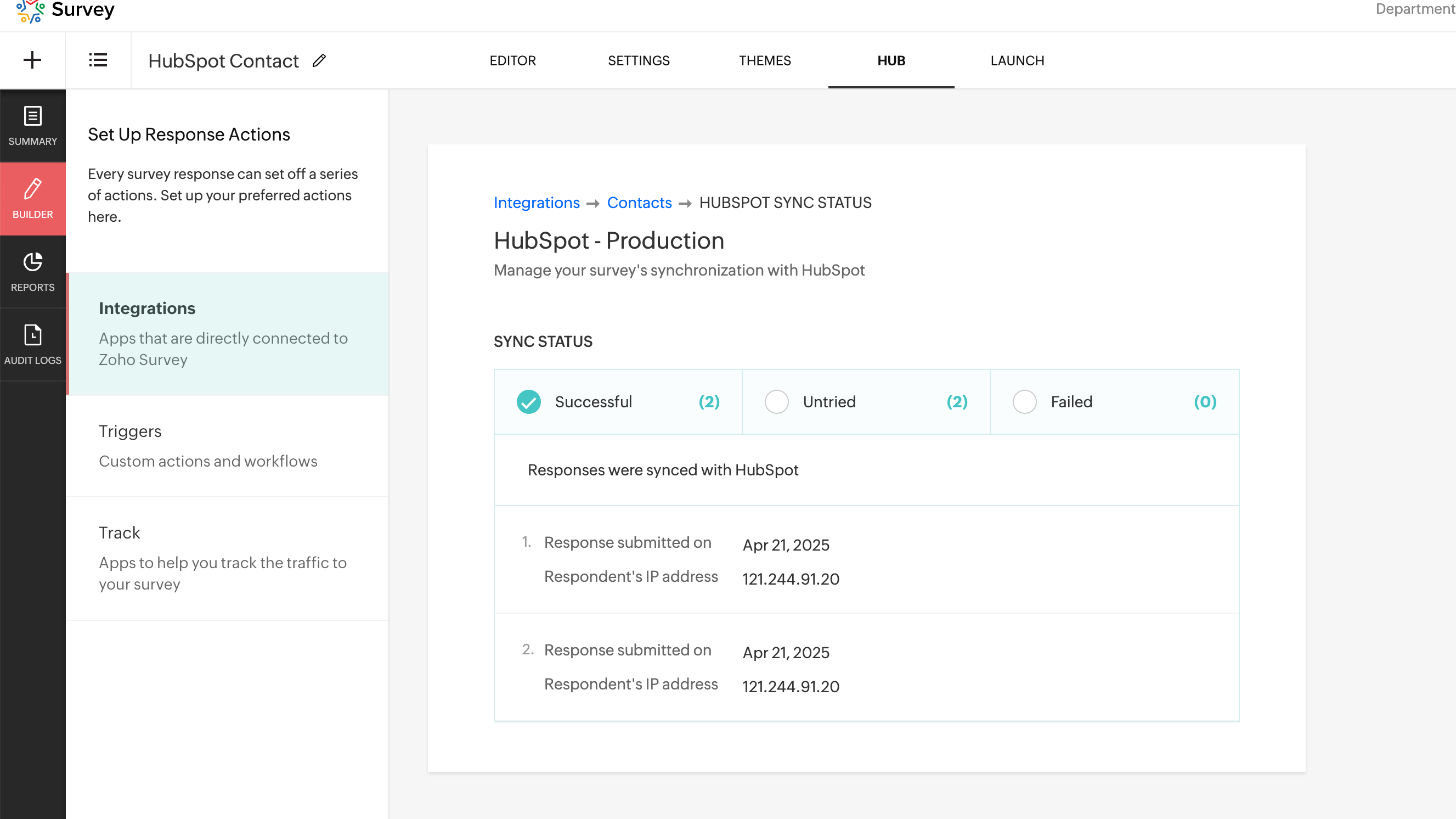
Task: Click the plus icon to create new survey
Action: 32,60
